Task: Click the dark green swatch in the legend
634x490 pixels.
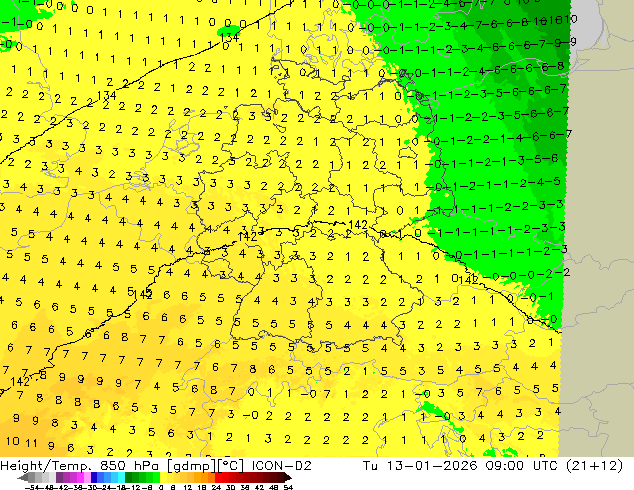Action: point(128,477)
